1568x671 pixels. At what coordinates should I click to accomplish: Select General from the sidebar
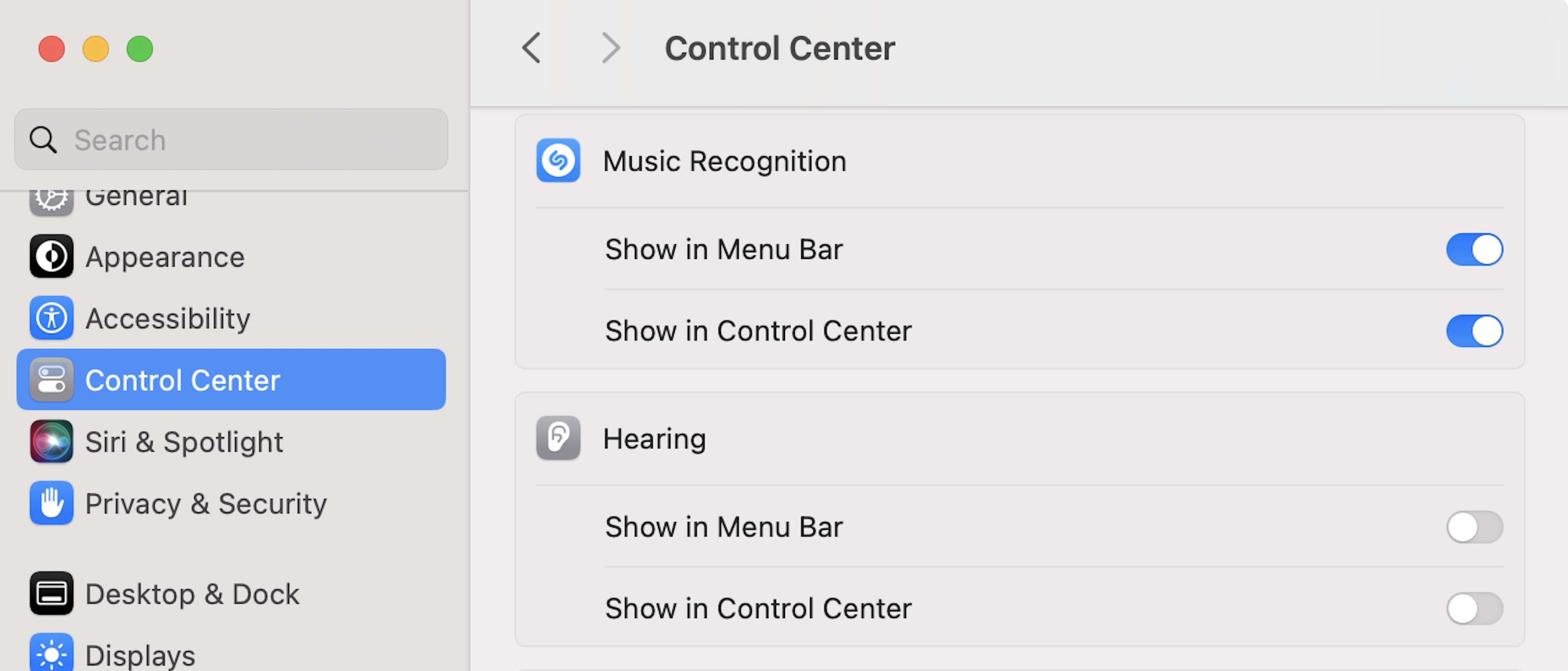click(x=136, y=195)
